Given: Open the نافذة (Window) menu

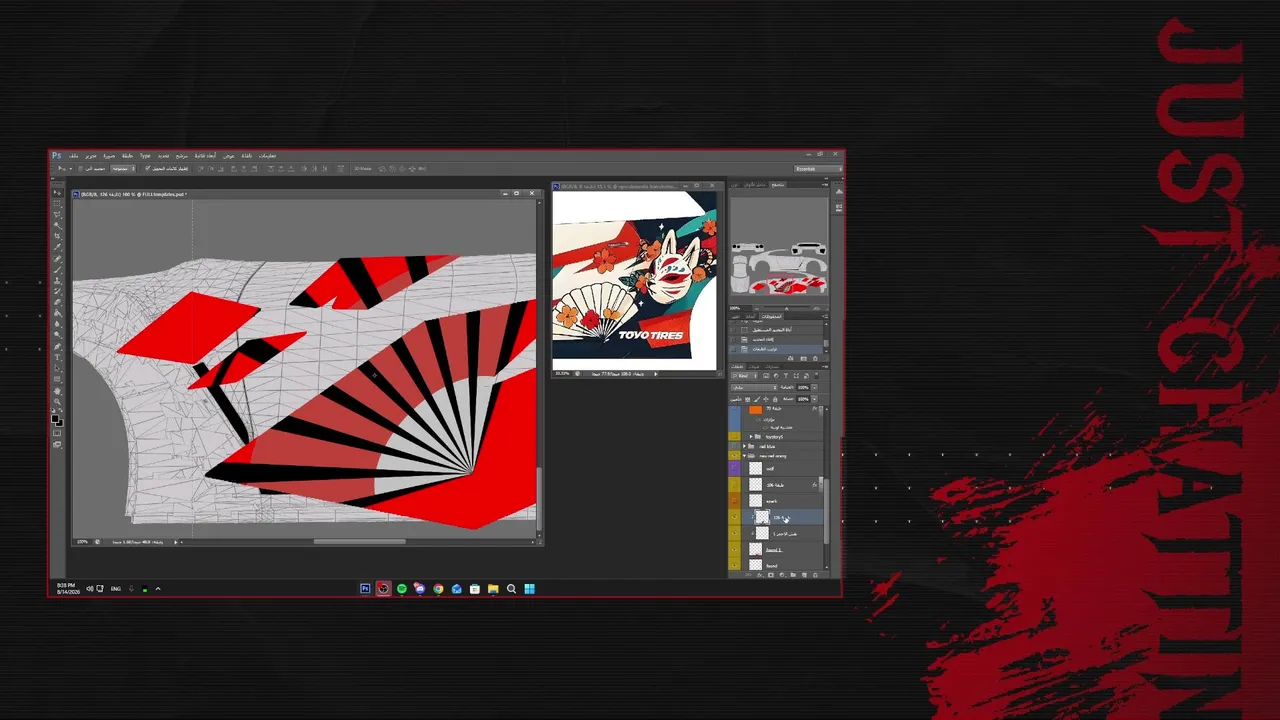Looking at the screenshot, I should (x=246, y=156).
